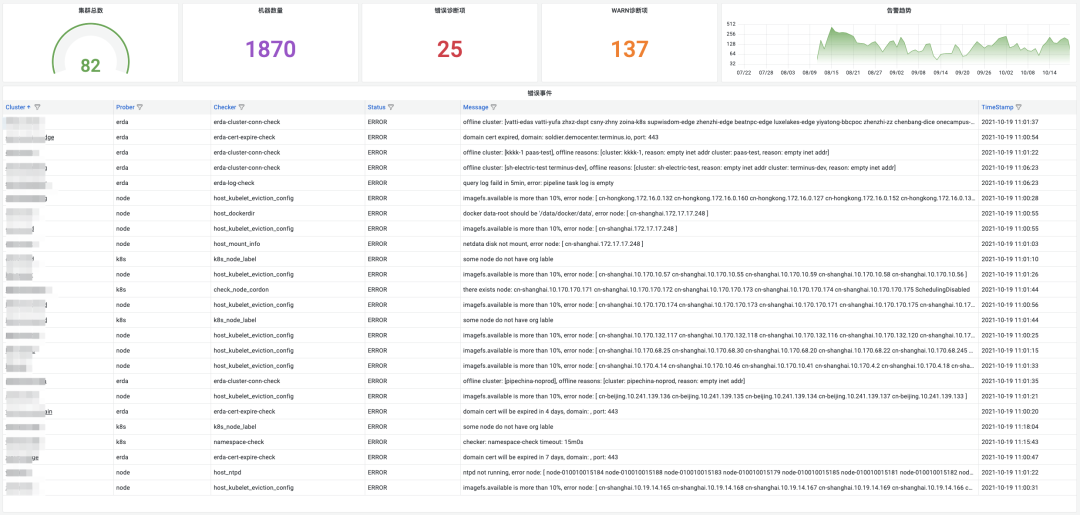
Task: Sort by the Checker column header
Action: click(225, 107)
